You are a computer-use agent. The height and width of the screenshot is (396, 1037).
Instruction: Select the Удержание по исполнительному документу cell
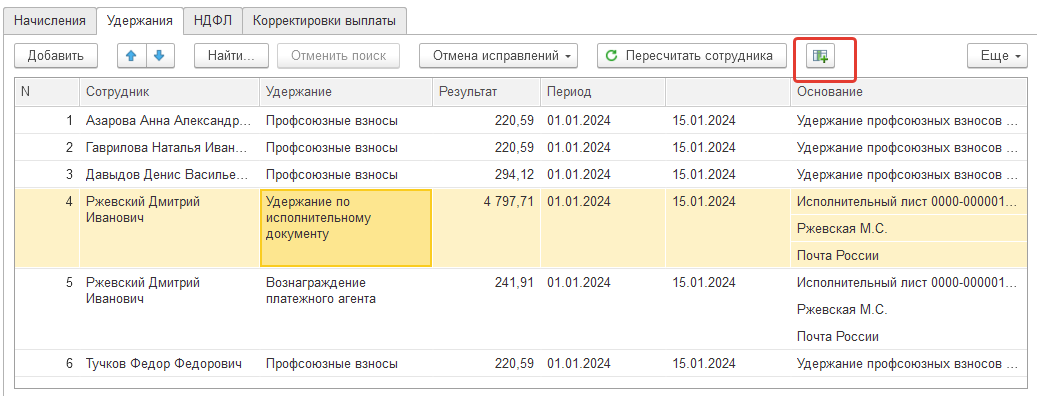pyautogui.click(x=346, y=228)
